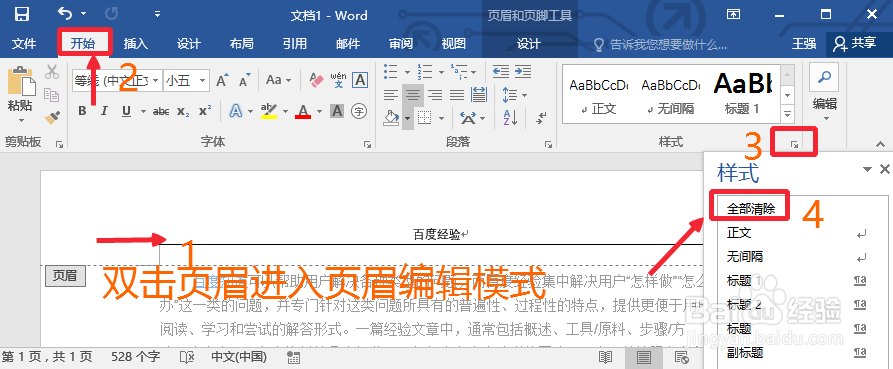Open the Change Case Aa dropdown
The image size is (893, 369).
278,80
